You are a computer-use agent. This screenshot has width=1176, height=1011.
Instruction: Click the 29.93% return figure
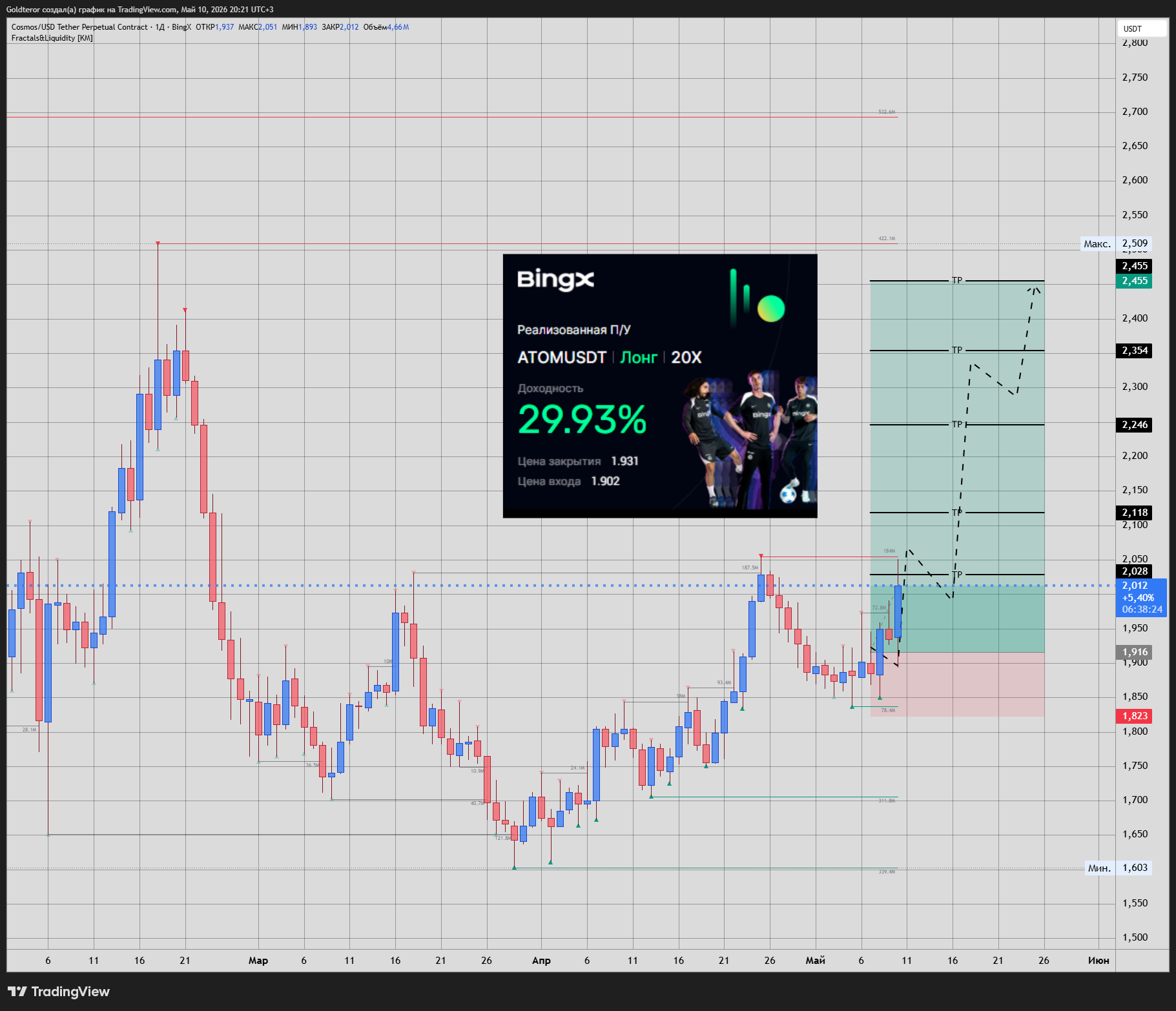coord(582,420)
